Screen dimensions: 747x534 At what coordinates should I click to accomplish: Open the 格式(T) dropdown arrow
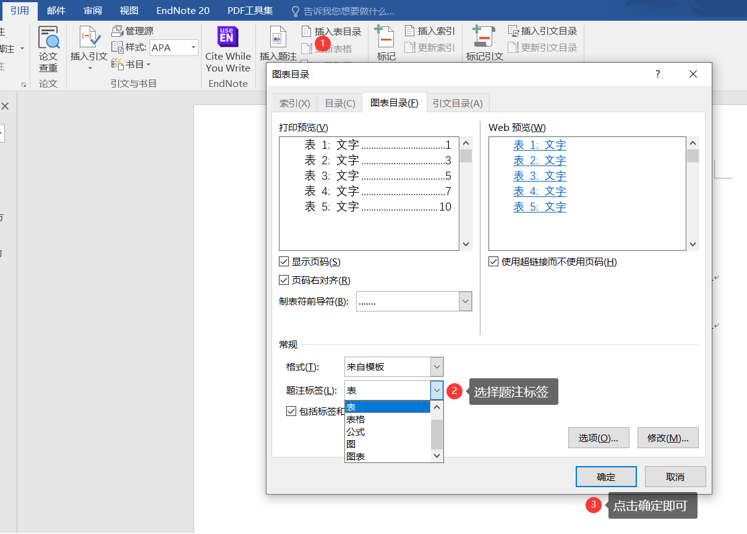click(x=436, y=367)
